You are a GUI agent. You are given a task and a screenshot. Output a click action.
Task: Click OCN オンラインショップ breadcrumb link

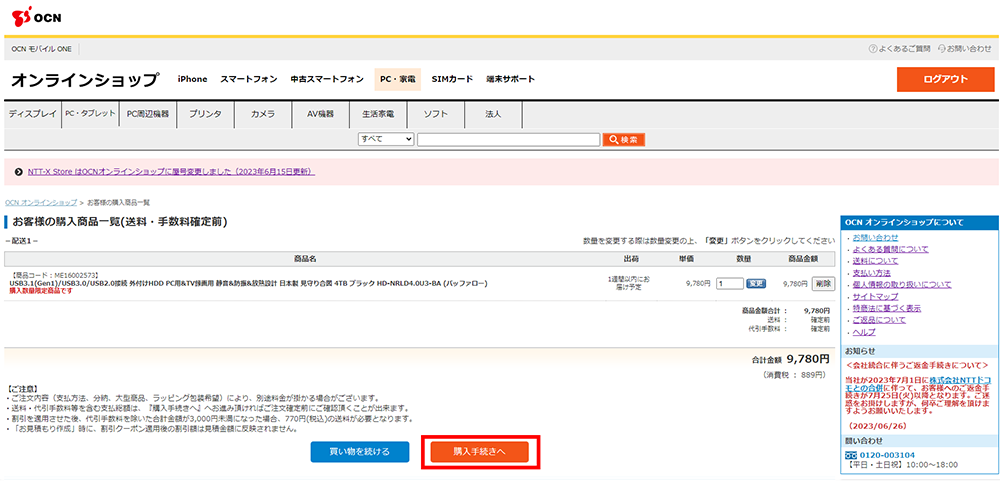41,202
